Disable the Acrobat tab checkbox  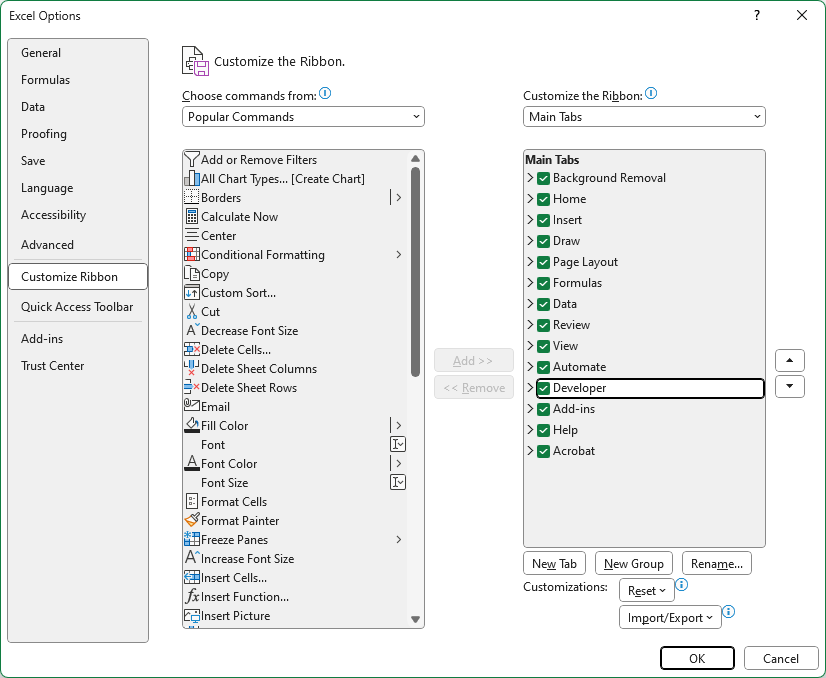(x=545, y=451)
